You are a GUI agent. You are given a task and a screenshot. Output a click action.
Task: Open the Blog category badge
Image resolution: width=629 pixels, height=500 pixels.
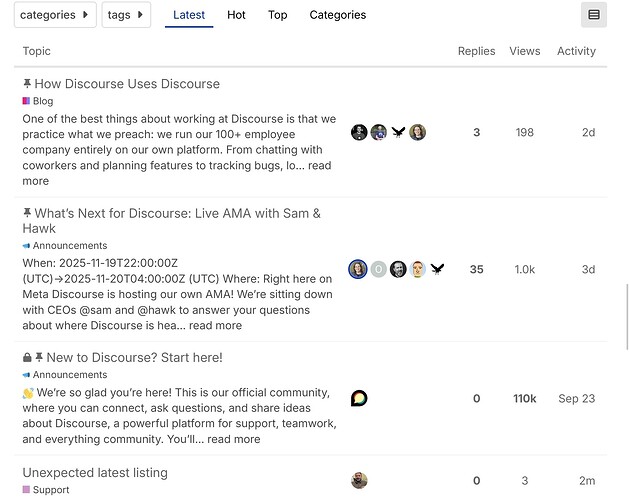[38, 101]
